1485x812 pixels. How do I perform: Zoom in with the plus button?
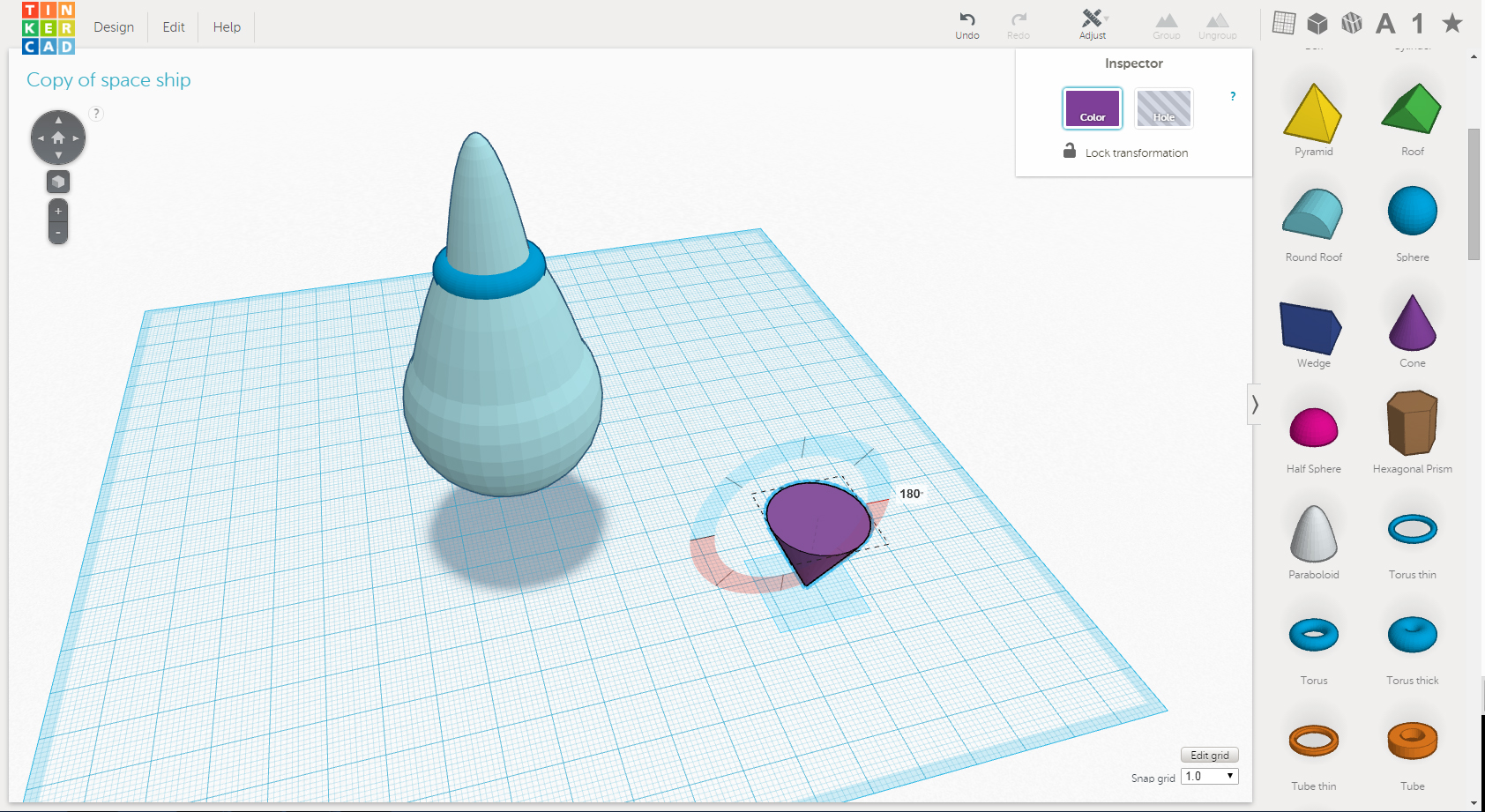click(58, 211)
